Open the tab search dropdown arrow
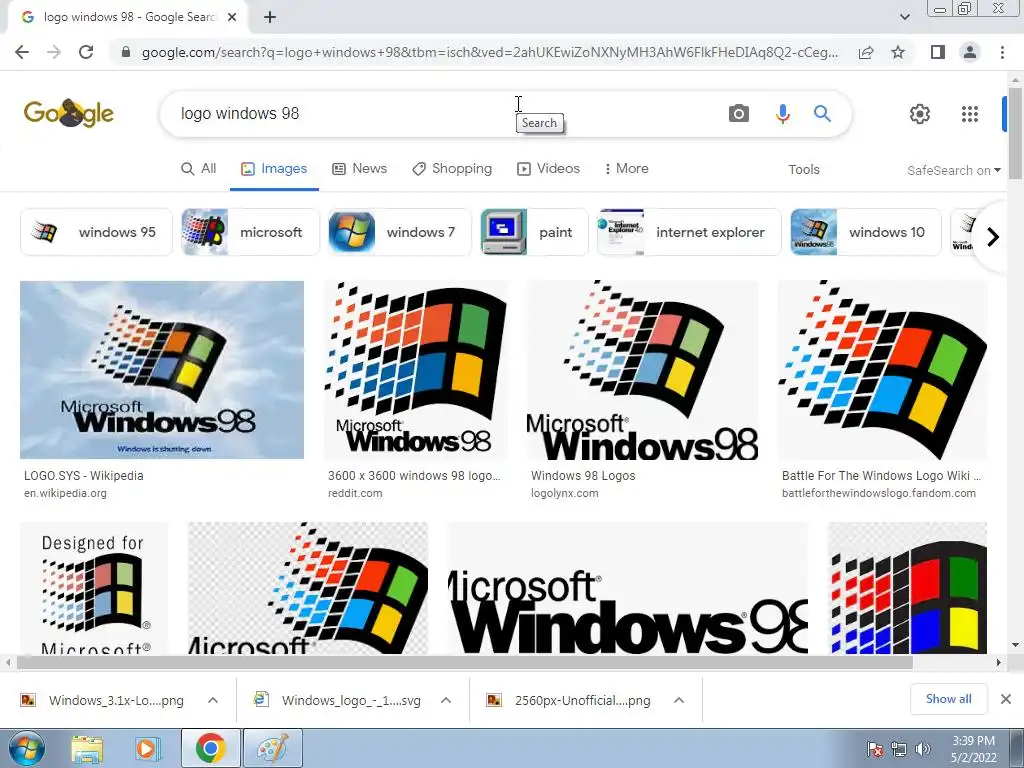 pos(904,17)
